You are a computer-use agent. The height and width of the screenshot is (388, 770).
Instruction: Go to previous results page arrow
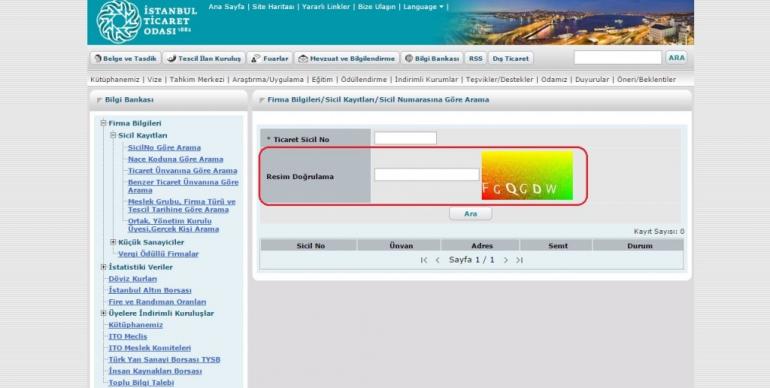[437, 260]
